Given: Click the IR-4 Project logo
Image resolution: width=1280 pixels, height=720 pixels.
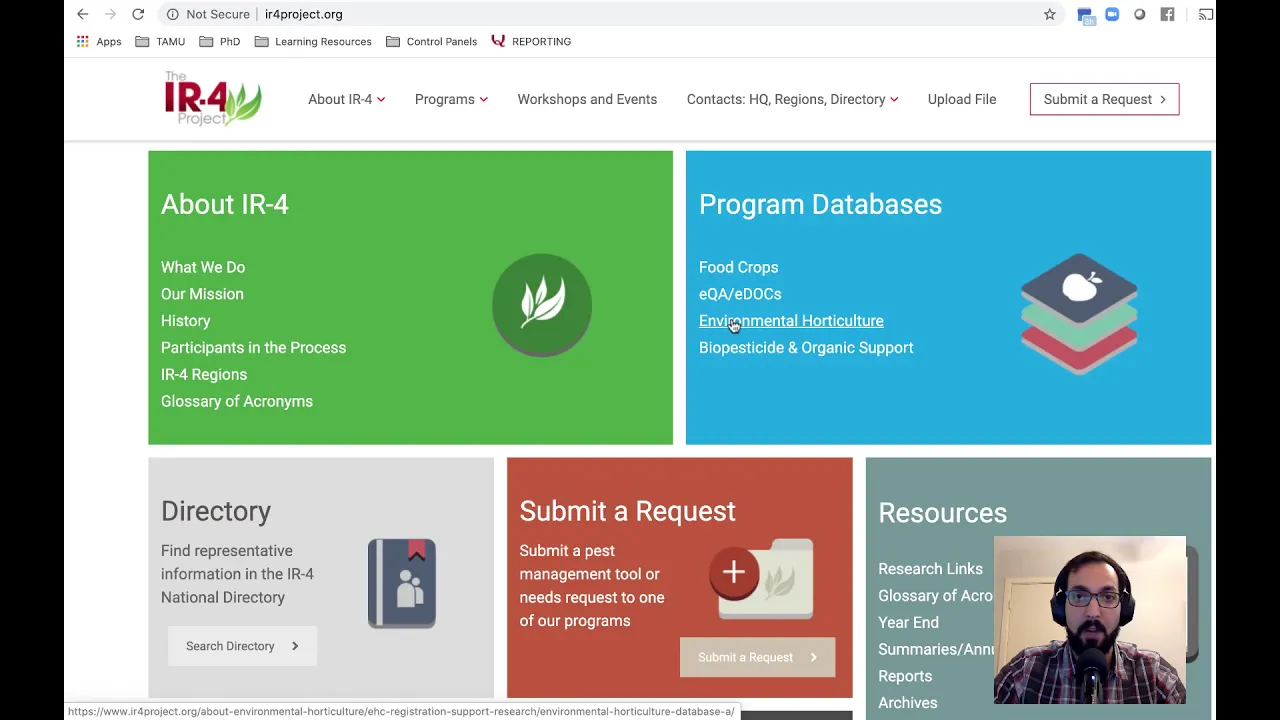Looking at the screenshot, I should click(213, 99).
